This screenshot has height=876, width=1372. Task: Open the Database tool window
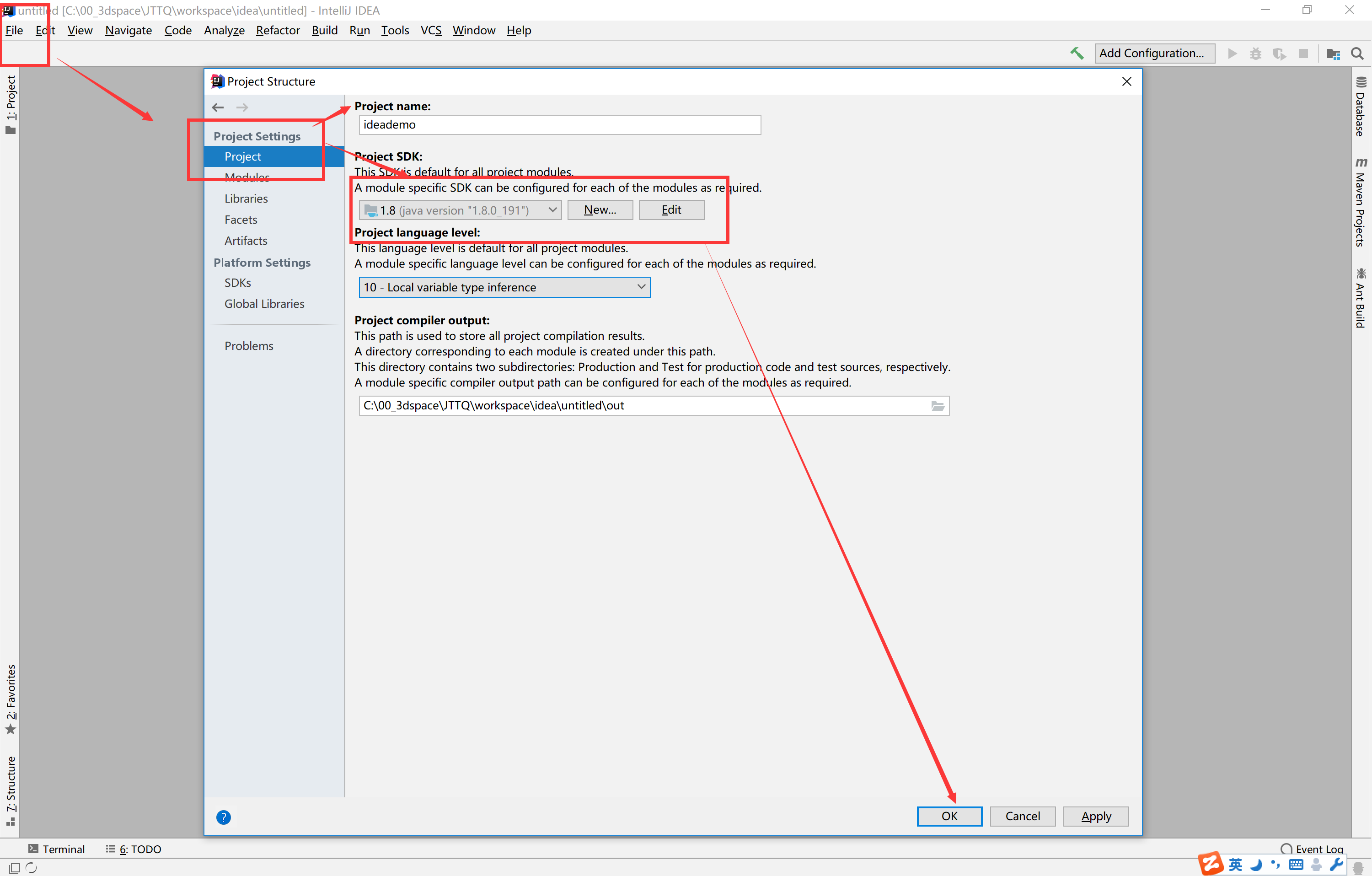pyautogui.click(x=1360, y=107)
